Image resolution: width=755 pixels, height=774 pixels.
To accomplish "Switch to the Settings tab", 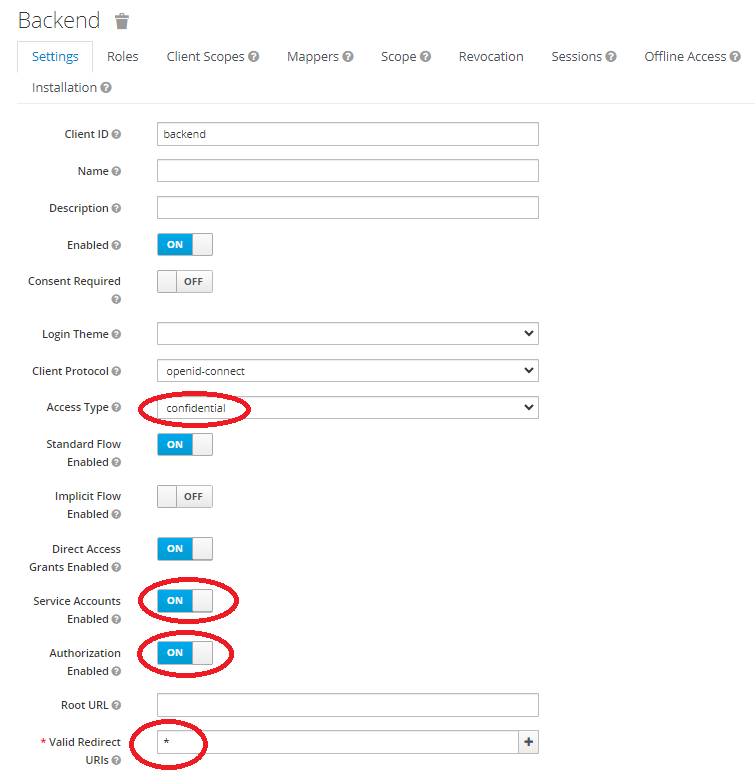I will click(x=55, y=57).
